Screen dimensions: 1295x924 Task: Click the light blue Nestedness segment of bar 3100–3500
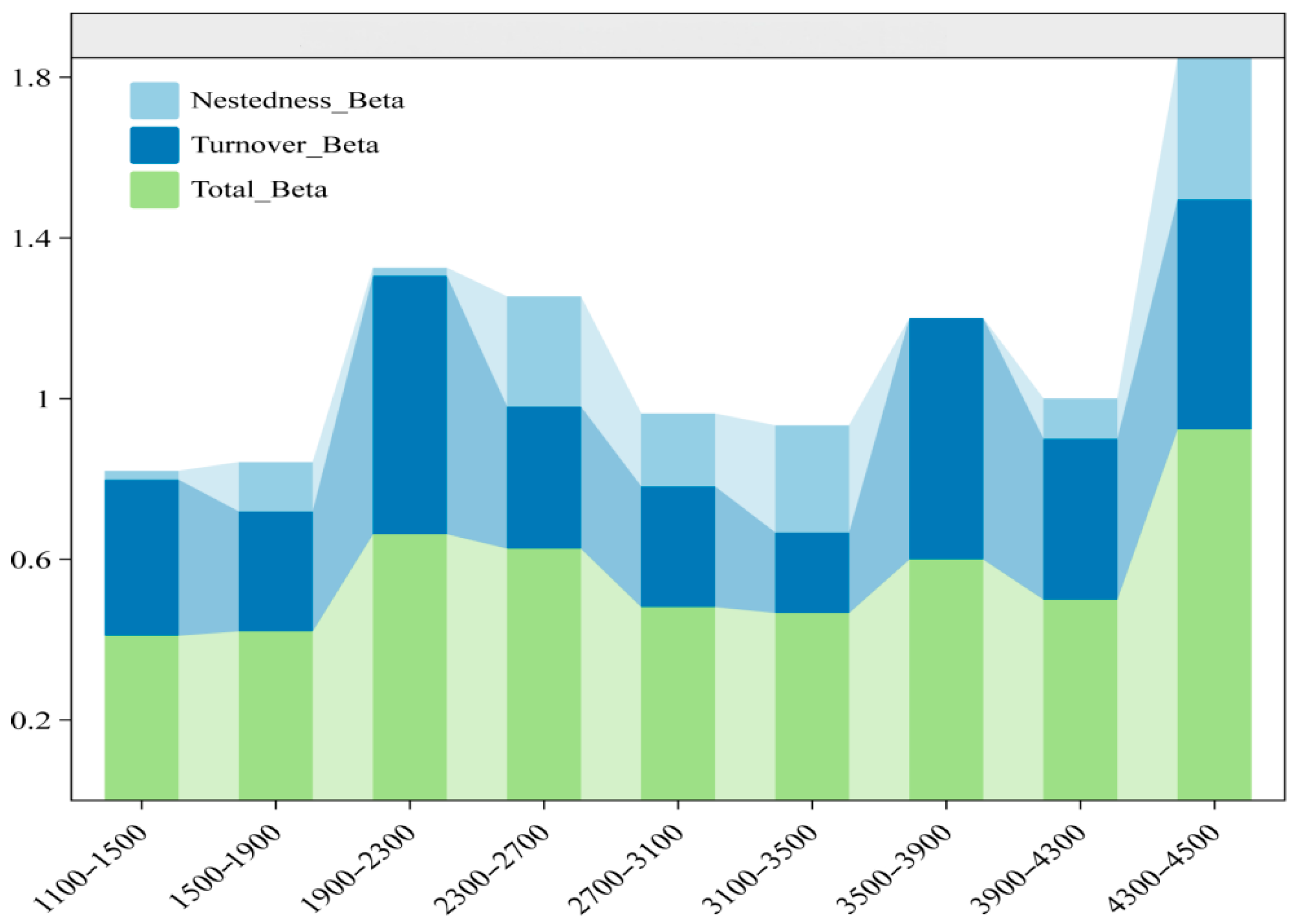(812, 479)
